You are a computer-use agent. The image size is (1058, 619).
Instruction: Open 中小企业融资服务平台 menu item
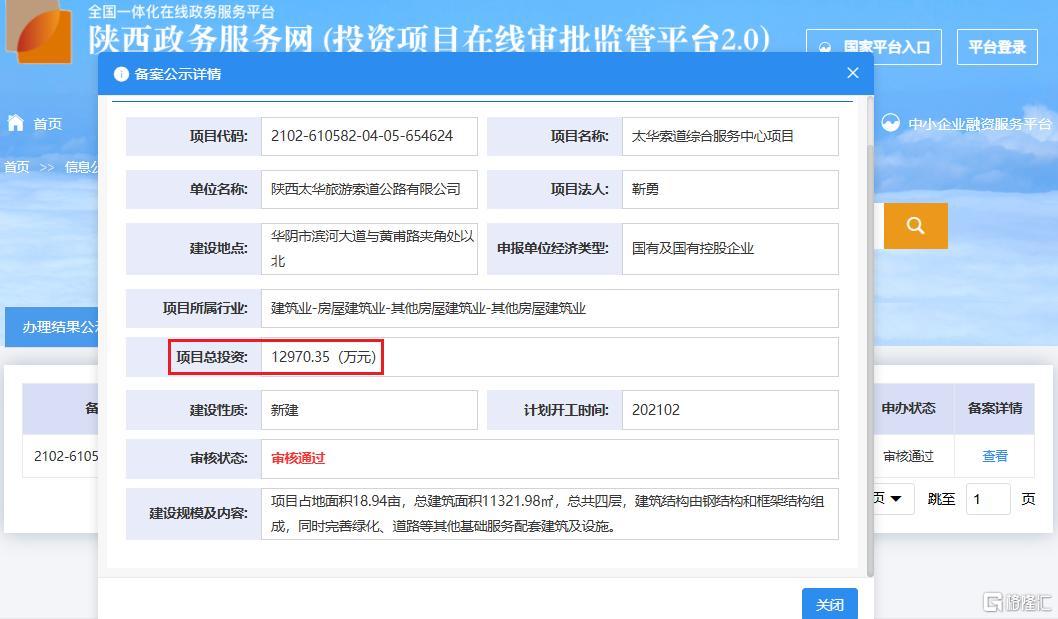coord(979,124)
